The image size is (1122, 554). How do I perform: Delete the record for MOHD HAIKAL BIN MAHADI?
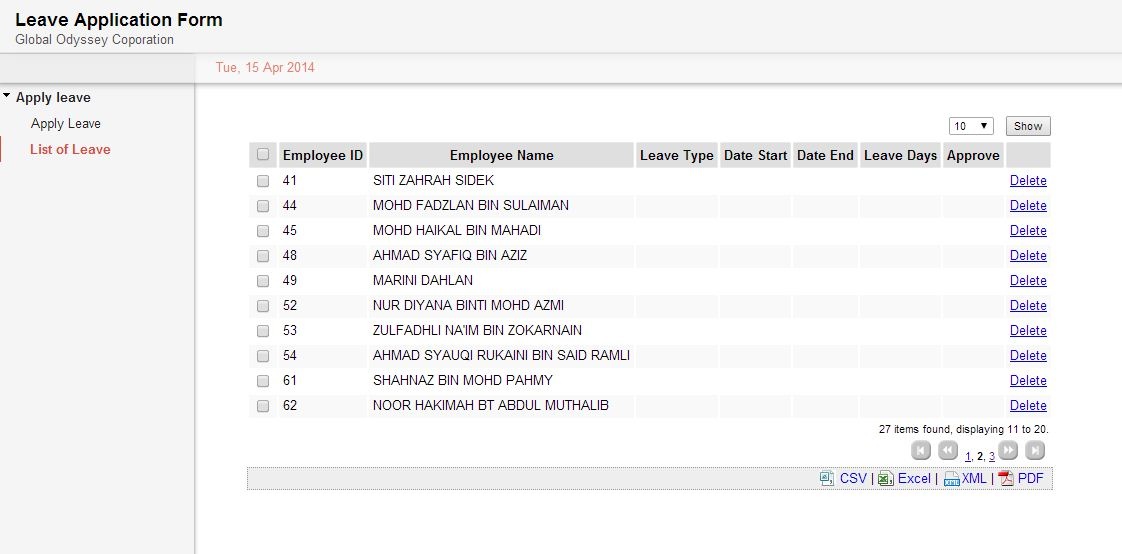(1028, 231)
